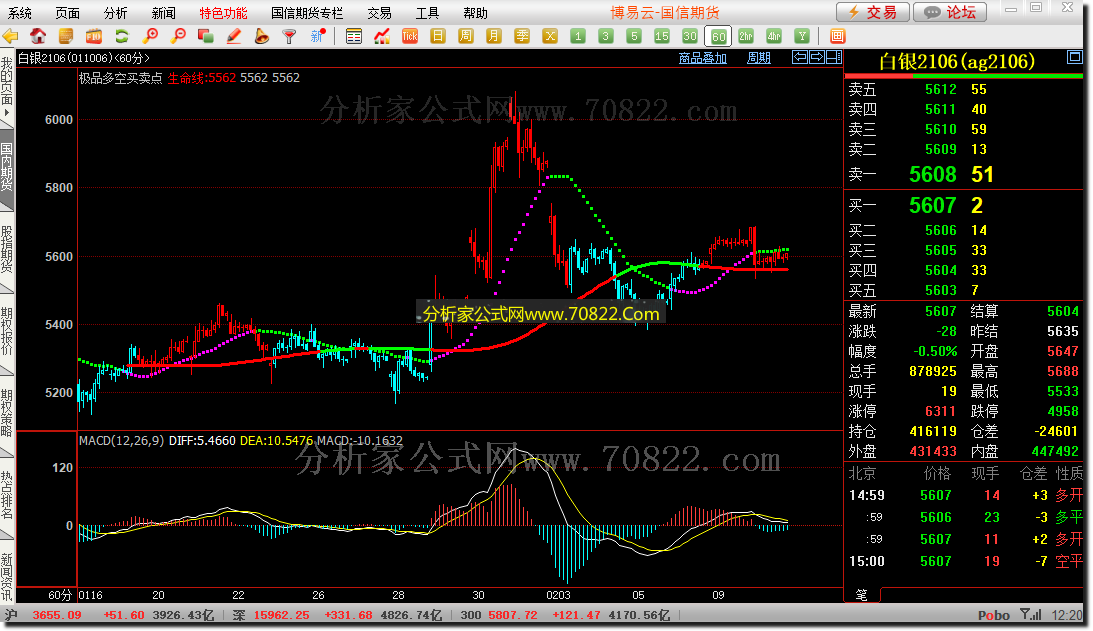Image resolution: width=1093 pixels, height=631 pixels.
Task: Click the red trend chart icon
Action: pos(382,36)
